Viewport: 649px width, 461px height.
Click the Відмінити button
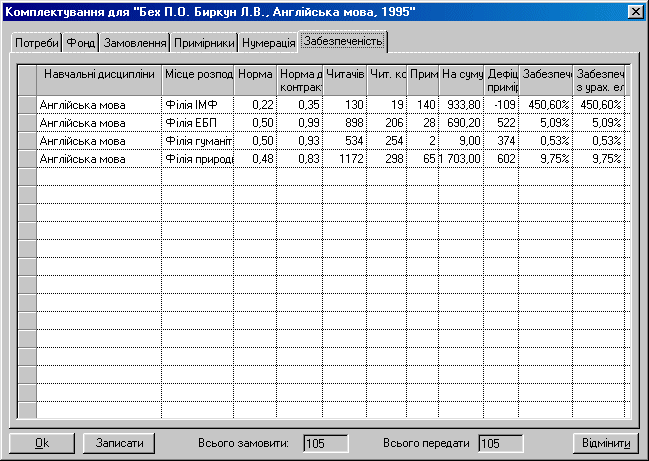tap(606, 443)
